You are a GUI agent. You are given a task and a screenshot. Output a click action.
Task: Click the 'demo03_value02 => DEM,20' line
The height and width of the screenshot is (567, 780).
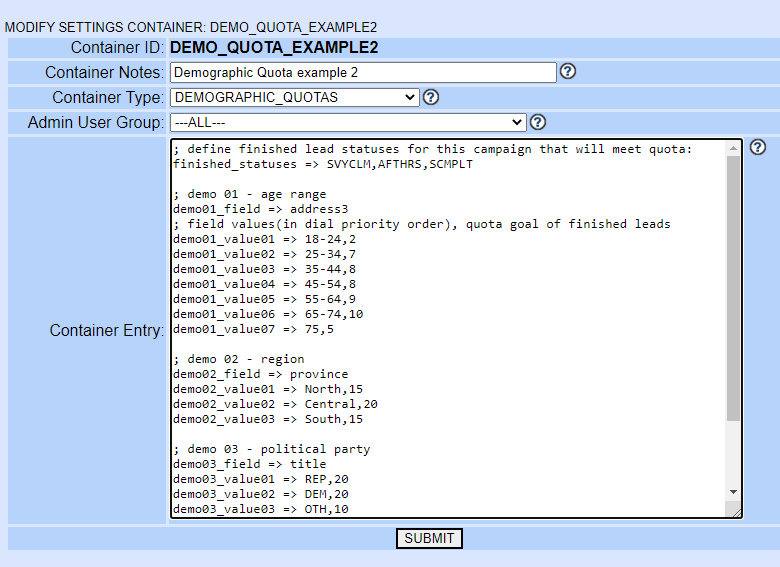coord(261,494)
